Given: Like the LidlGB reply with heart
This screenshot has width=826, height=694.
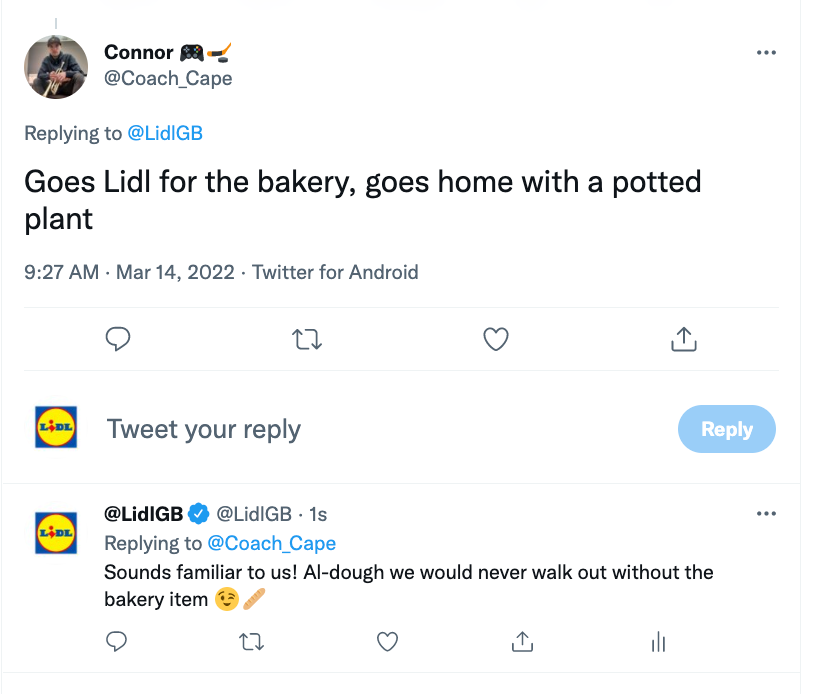Looking at the screenshot, I should 387,641.
